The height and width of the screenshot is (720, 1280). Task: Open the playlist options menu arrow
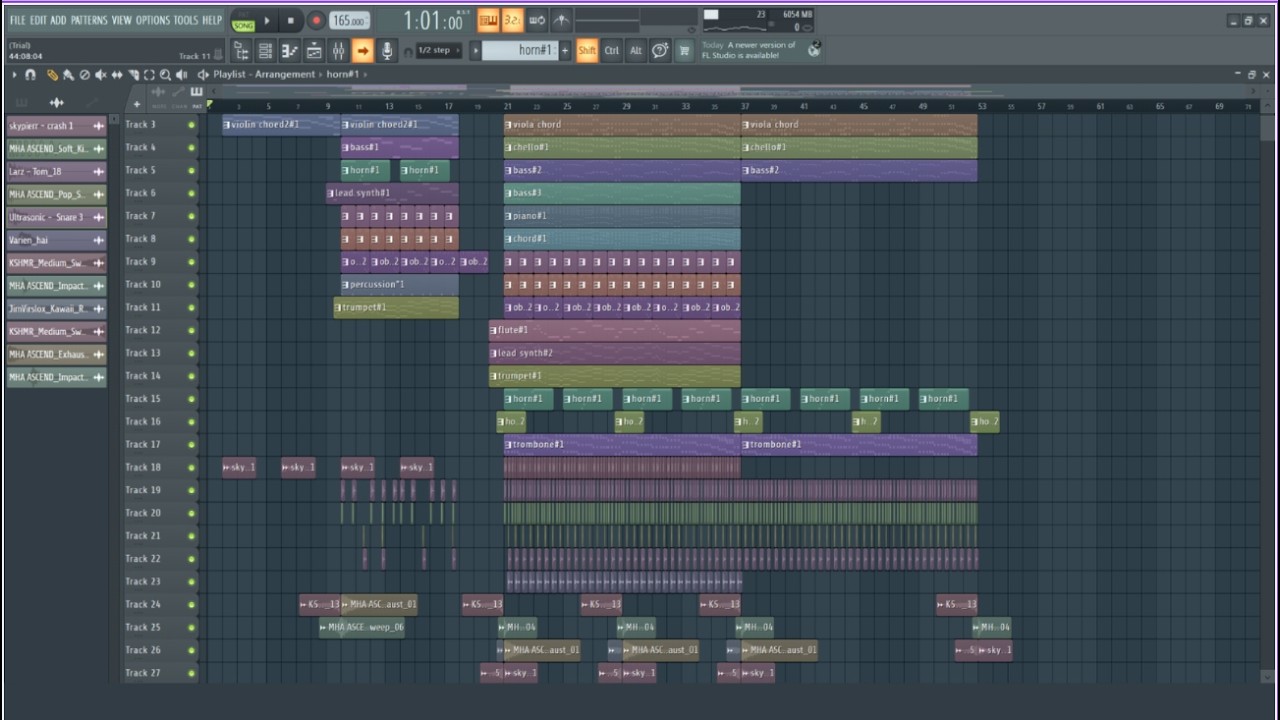point(14,75)
